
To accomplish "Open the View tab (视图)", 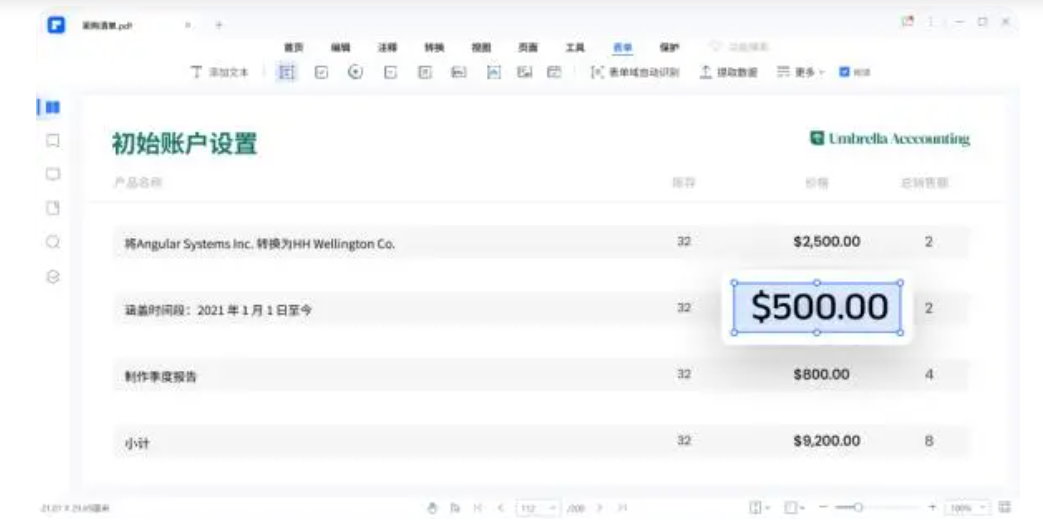I will [x=481, y=47].
